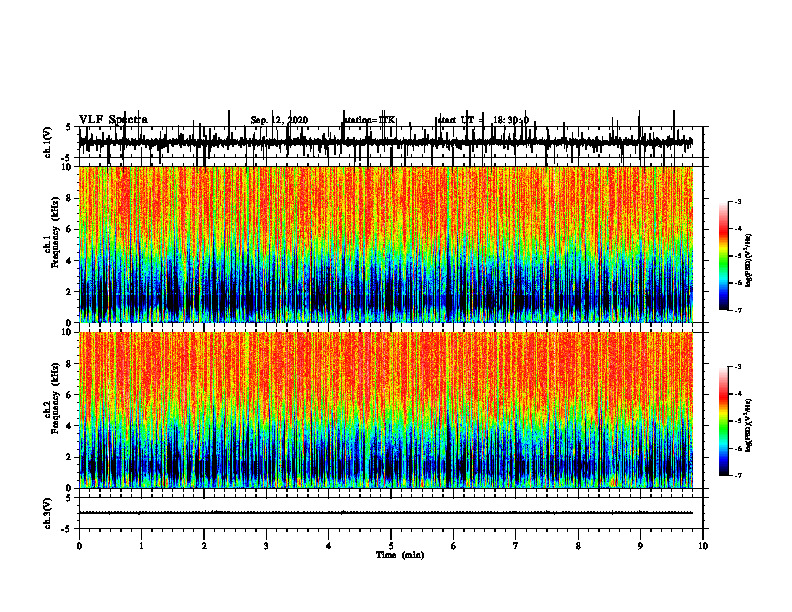Click the time axis tick label '2'
Image resolution: width=792 pixels, height=612 pixels.
click(204, 546)
